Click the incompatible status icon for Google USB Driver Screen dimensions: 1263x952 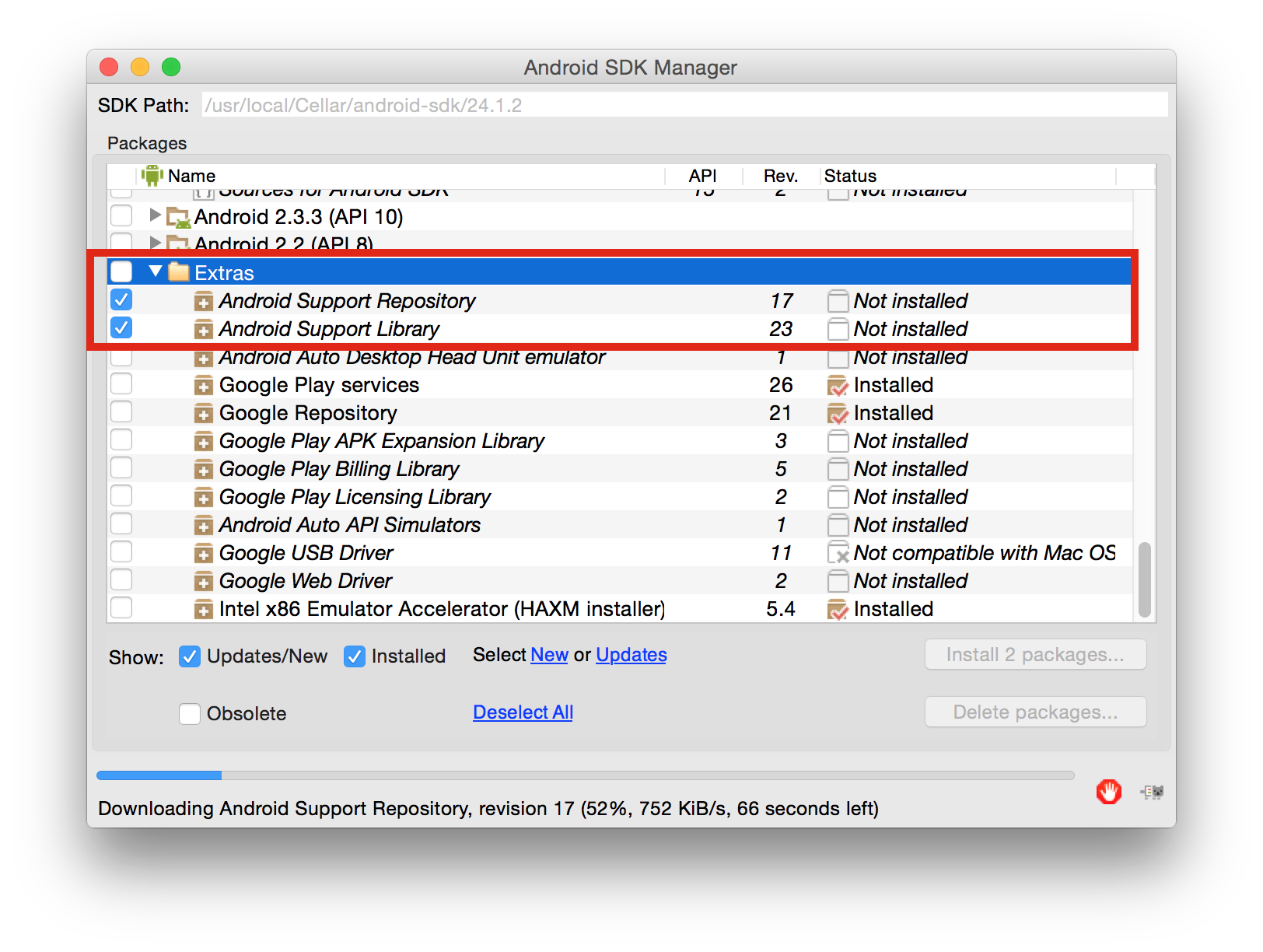(x=838, y=553)
